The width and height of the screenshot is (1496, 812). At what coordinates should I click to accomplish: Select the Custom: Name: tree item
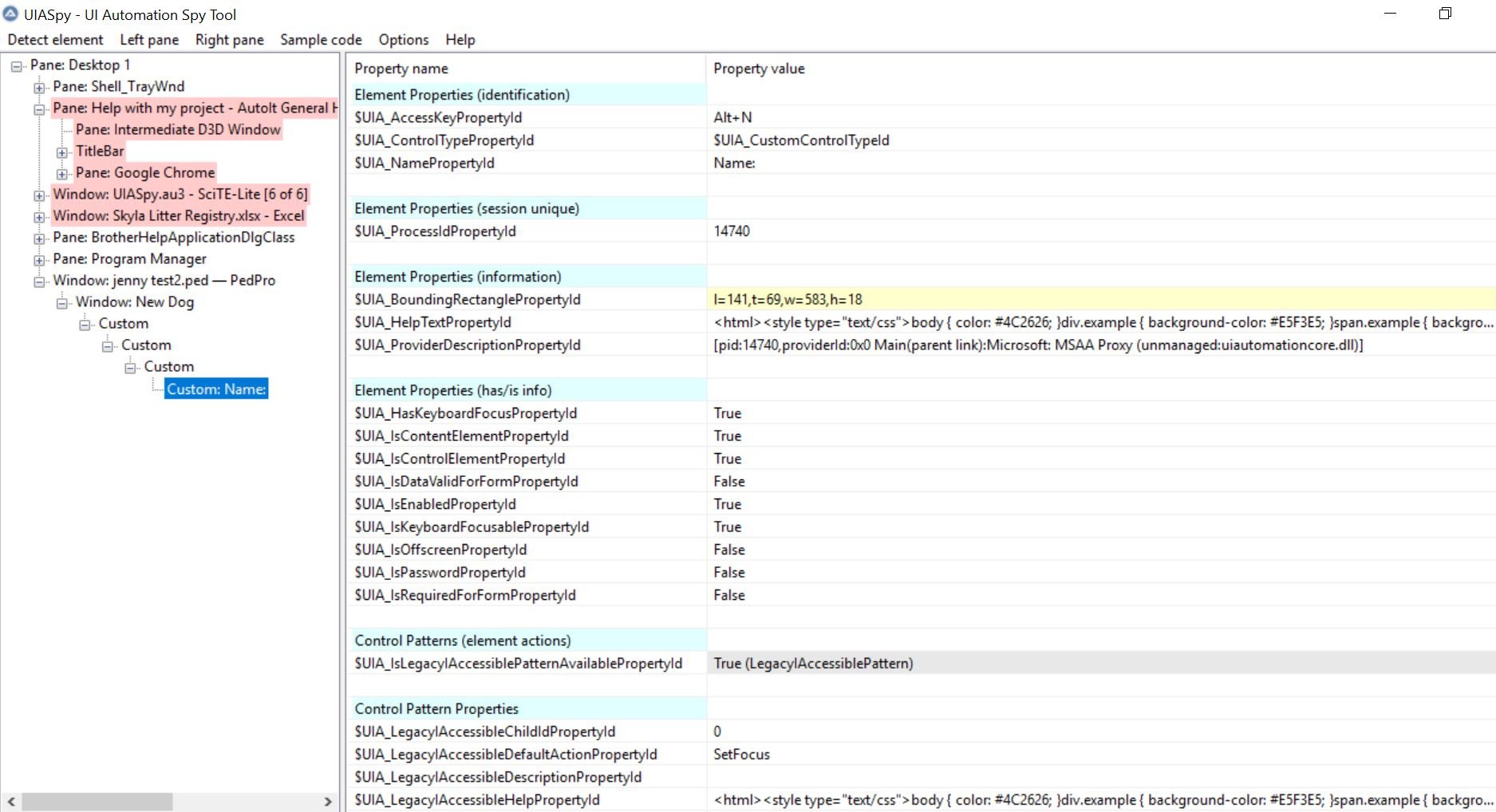[216, 389]
